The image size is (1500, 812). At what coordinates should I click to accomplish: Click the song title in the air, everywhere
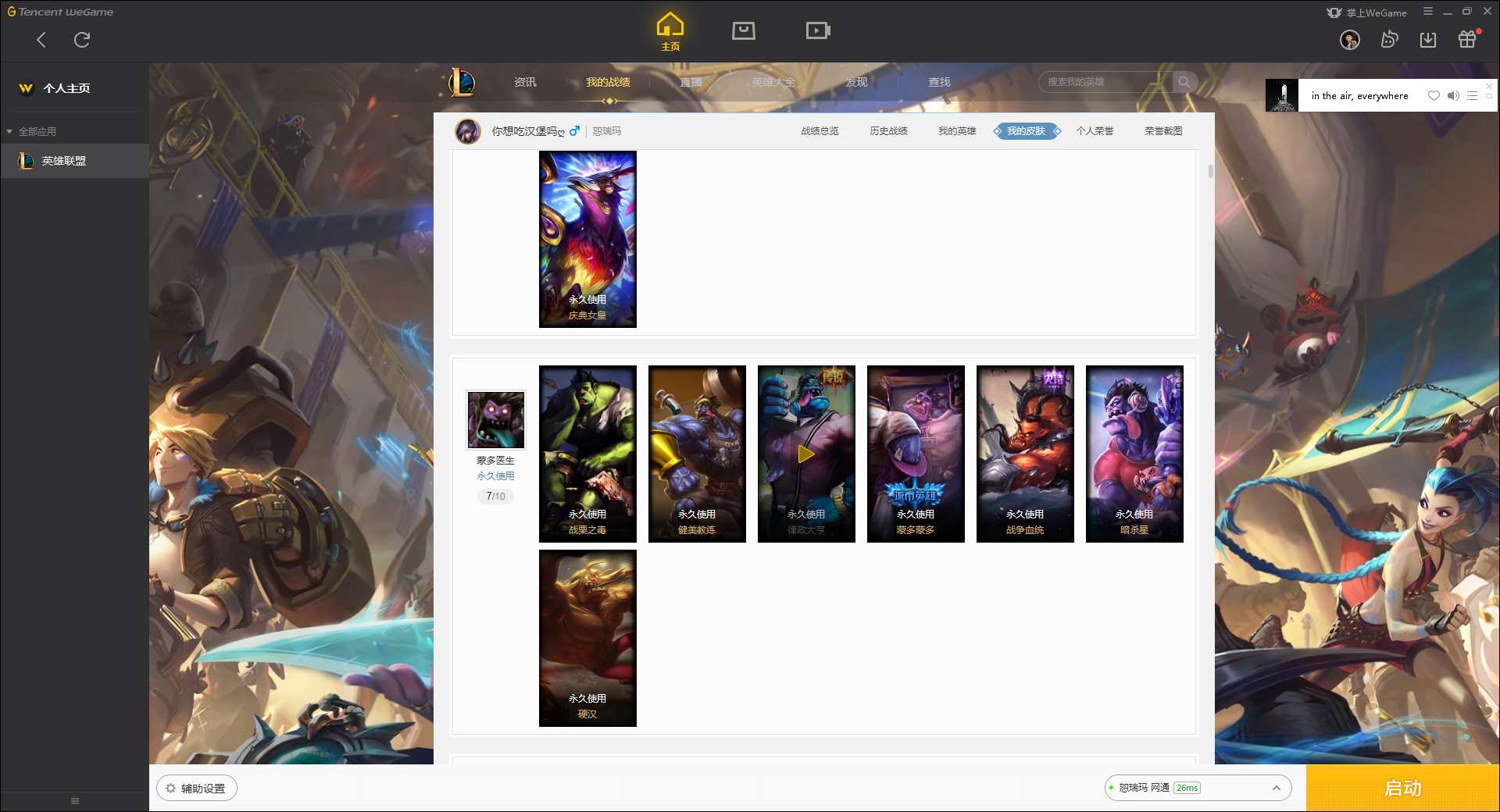click(x=1359, y=96)
